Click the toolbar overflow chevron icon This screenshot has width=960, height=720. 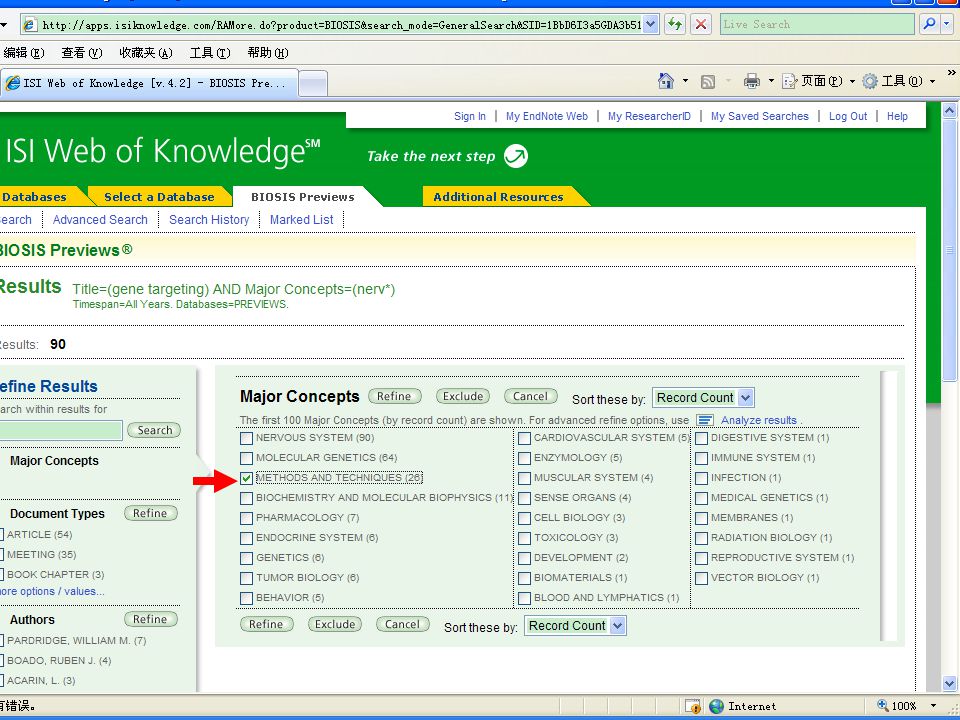pos(951,73)
